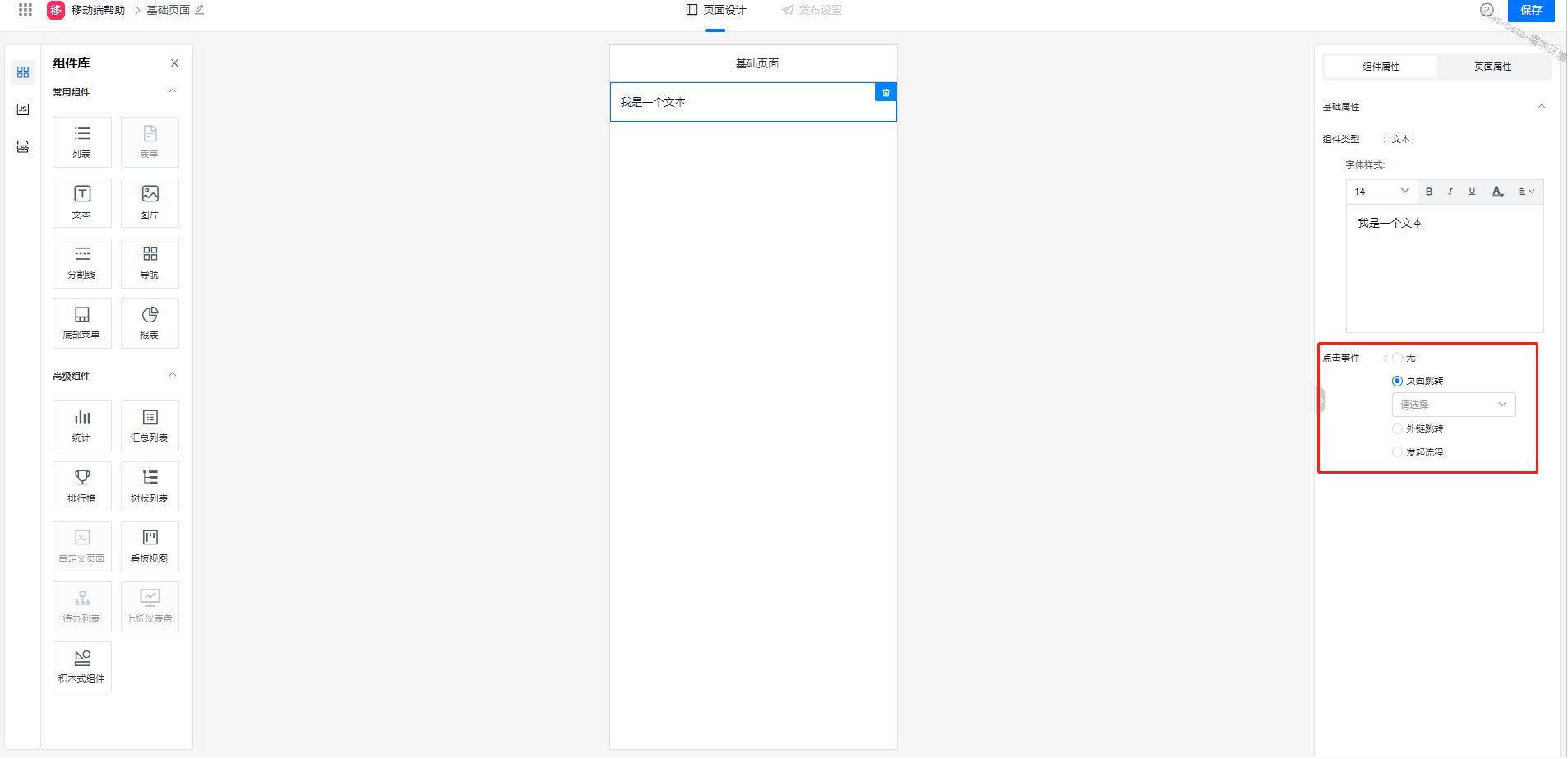
Task: Select the 外链跳转 click event option
Action: coord(1397,428)
